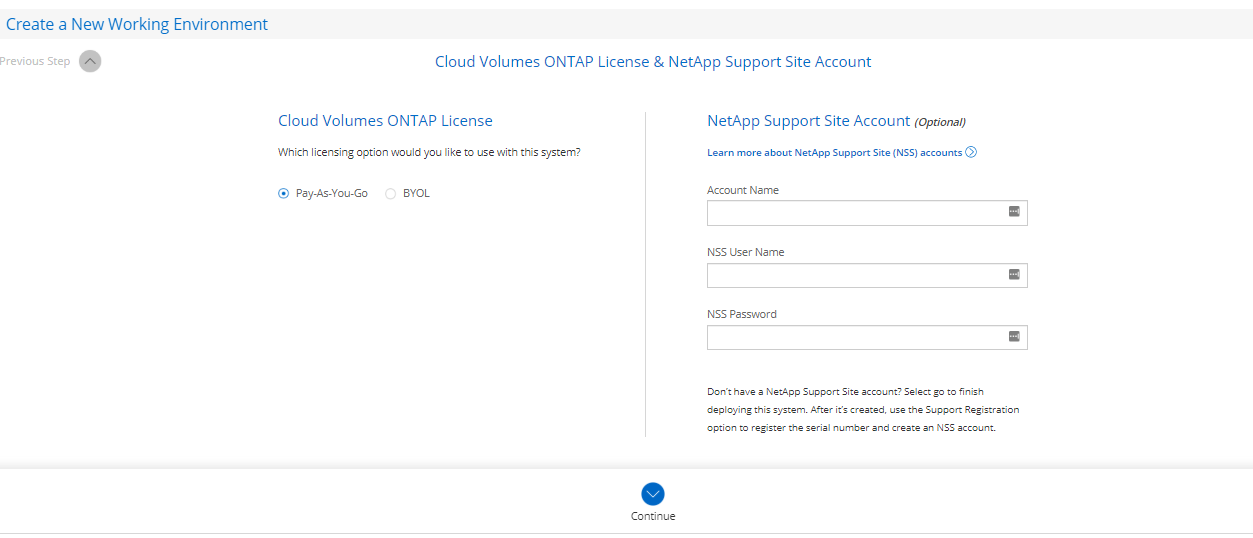Image resolution: width=1253 pixels, height=538 pixels.
Task: Choose the BYOL license label text
Action: pyautogui.click(x=416, y=194)
